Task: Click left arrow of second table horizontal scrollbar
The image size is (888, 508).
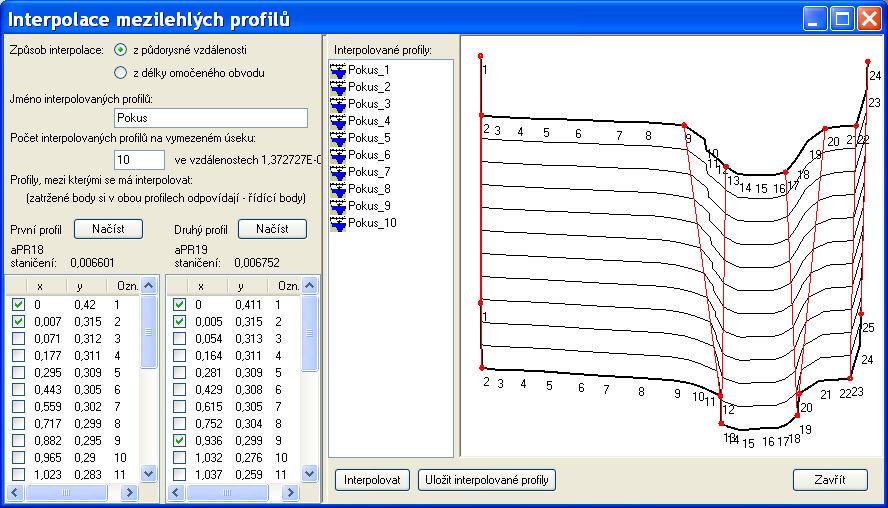Action: [x=176, y=493]
